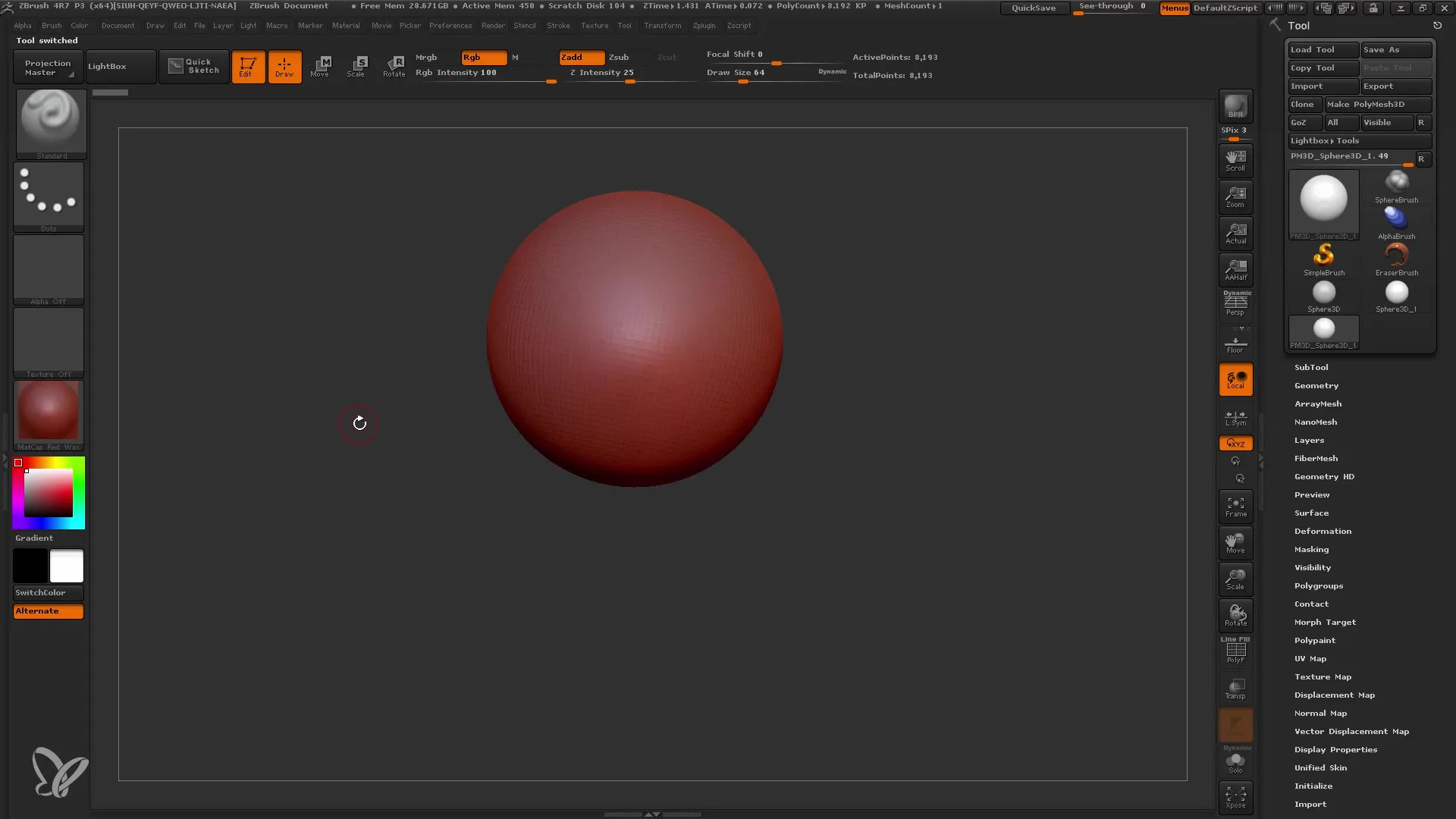Viewport: 1456px width, 819px height.
Task: Select the Move tool in toolbar
Action: click(x=321, y=66)
